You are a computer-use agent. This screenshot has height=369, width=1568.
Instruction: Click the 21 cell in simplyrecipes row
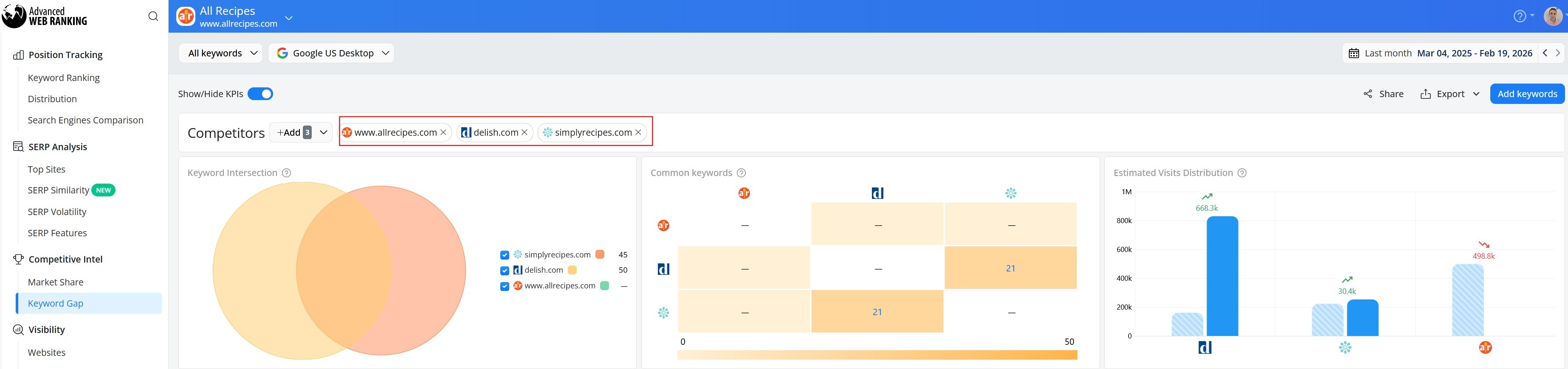click(877, 312)
